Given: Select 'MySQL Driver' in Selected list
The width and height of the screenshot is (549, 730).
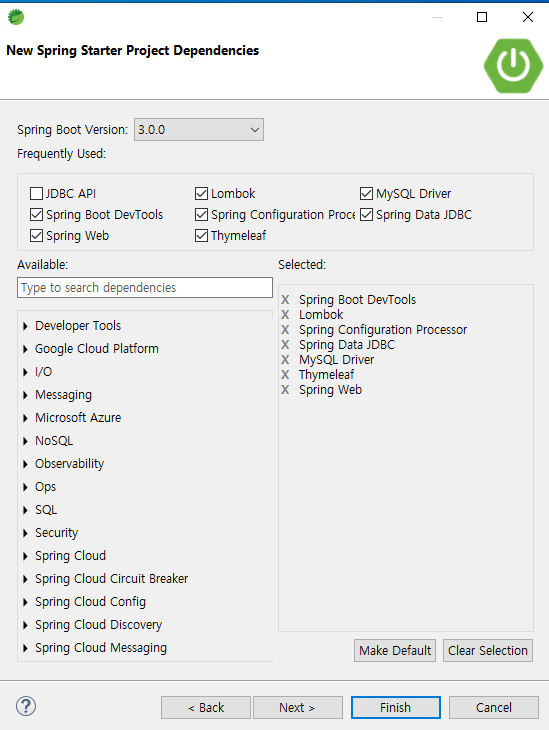Looking at the screenshot, I should click(336, 360).
